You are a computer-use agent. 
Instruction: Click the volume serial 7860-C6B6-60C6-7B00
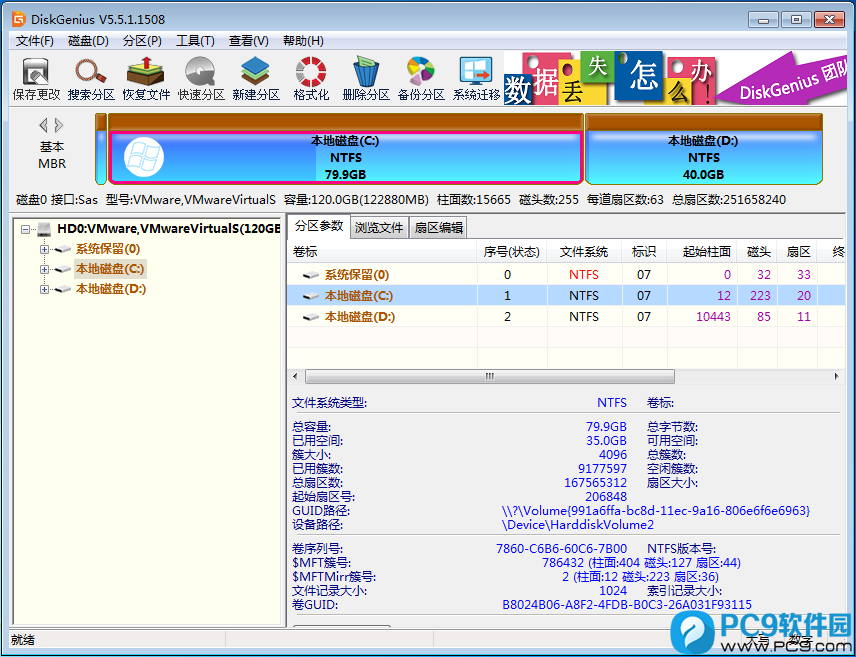pos(561,549)
